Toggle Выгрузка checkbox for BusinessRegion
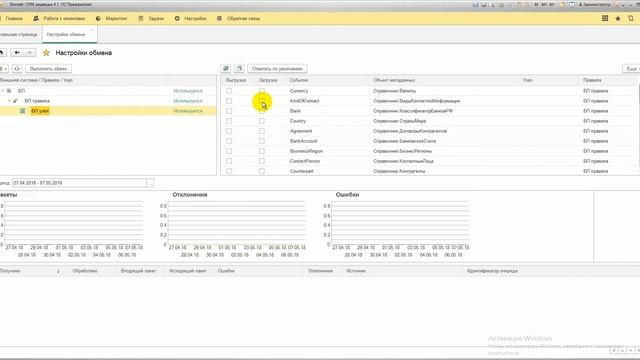Screen dimensions: 640x360 (229, 151)
